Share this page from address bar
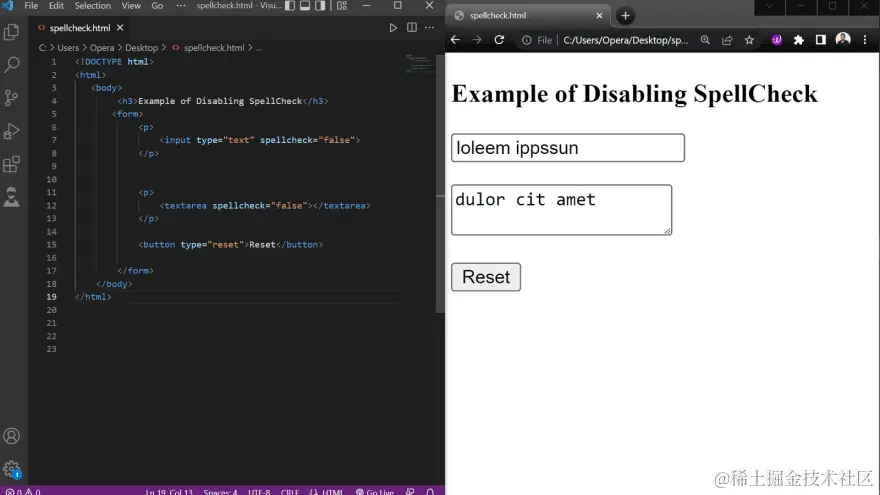 click(727, 40)
